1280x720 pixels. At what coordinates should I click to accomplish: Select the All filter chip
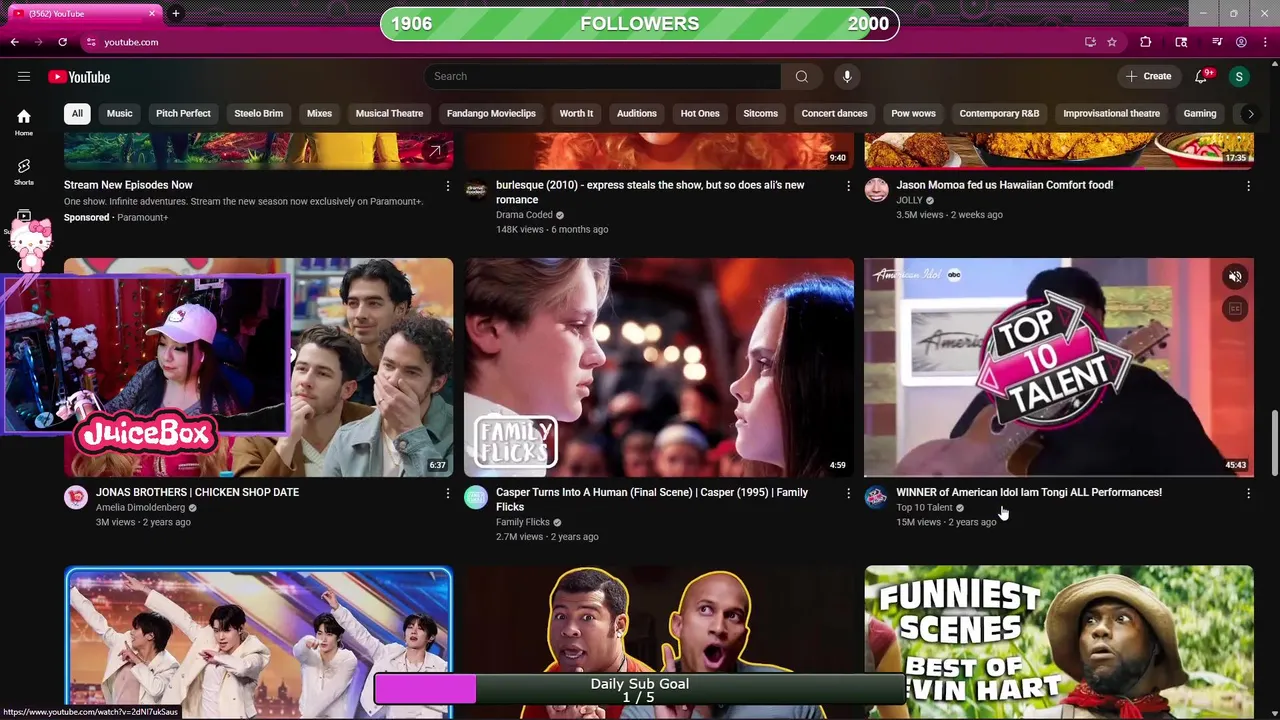point(77,113)
